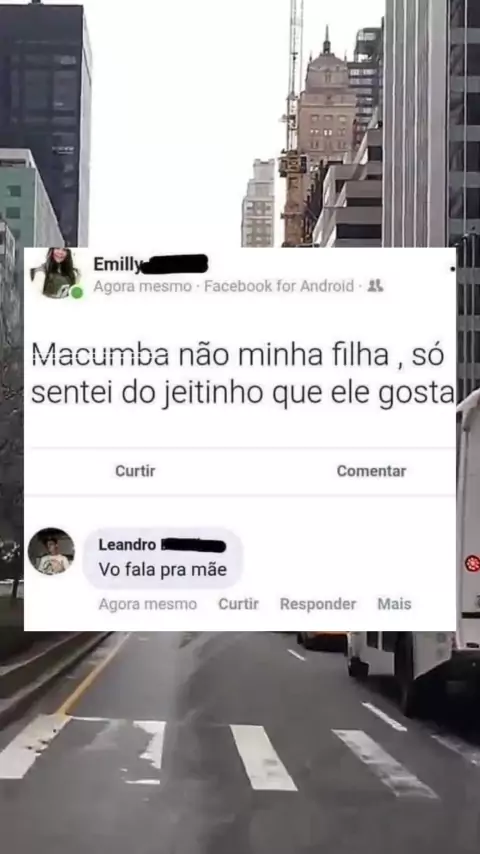Click the green online status dot

(x=77, y=292)
